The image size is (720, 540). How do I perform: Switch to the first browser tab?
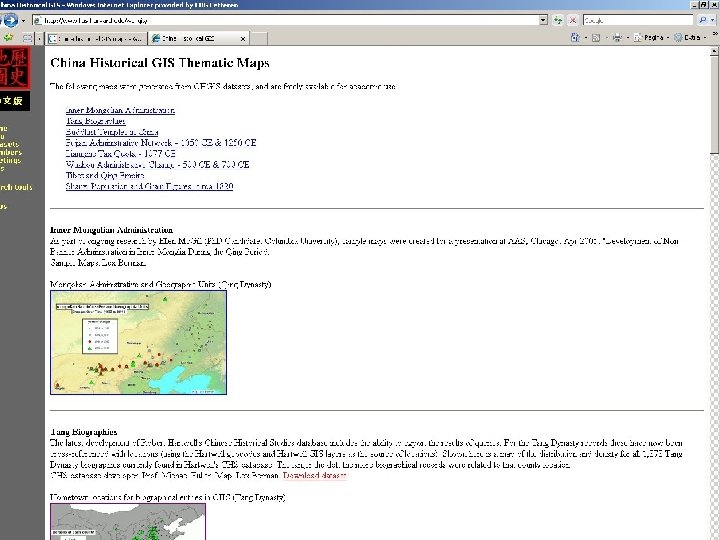pos(96,39)
